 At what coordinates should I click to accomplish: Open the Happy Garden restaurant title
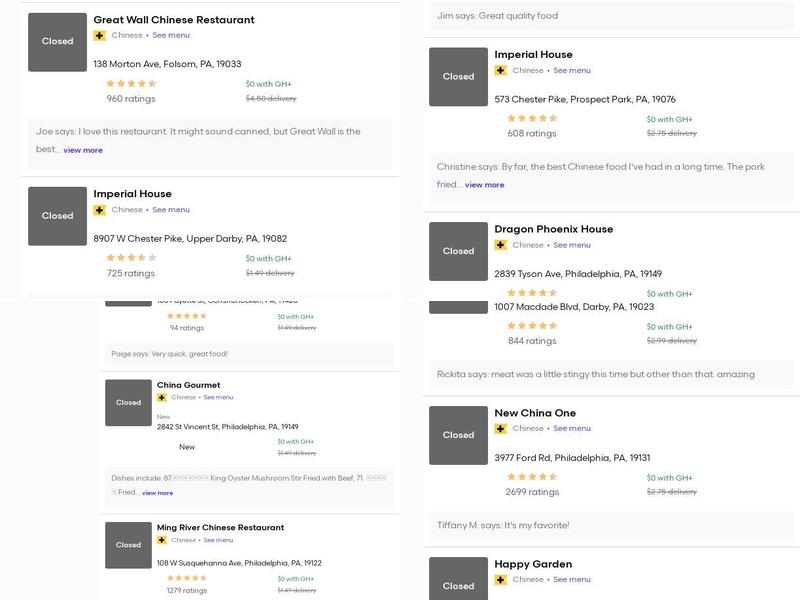[533, 564]
